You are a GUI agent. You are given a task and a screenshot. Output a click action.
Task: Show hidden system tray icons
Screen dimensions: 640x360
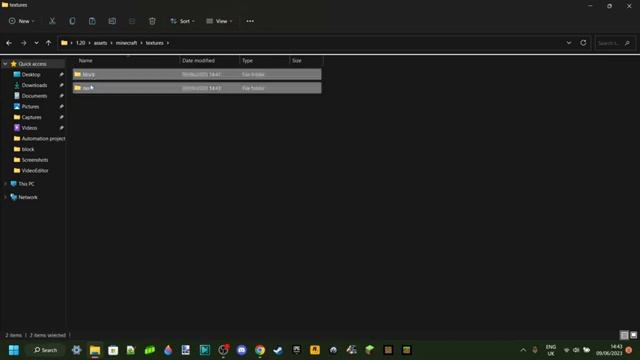pos(523,350)
